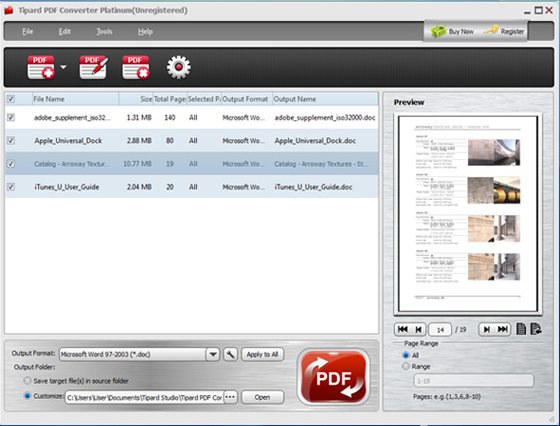
Task: Open the Edit menu
Action: pos(64,31)
